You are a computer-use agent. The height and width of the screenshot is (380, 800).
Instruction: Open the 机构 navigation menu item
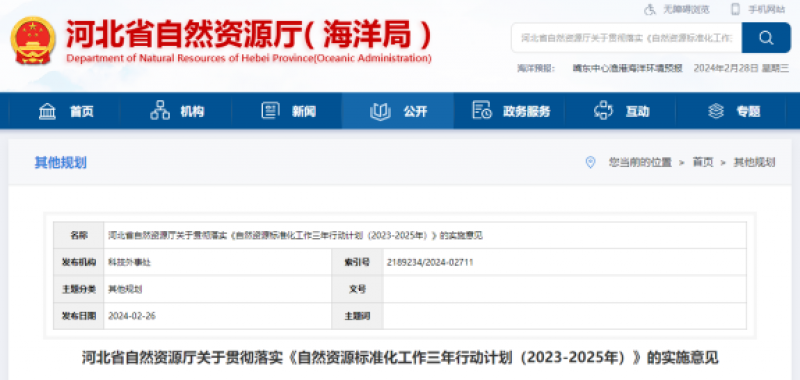[x=176, y=111]
